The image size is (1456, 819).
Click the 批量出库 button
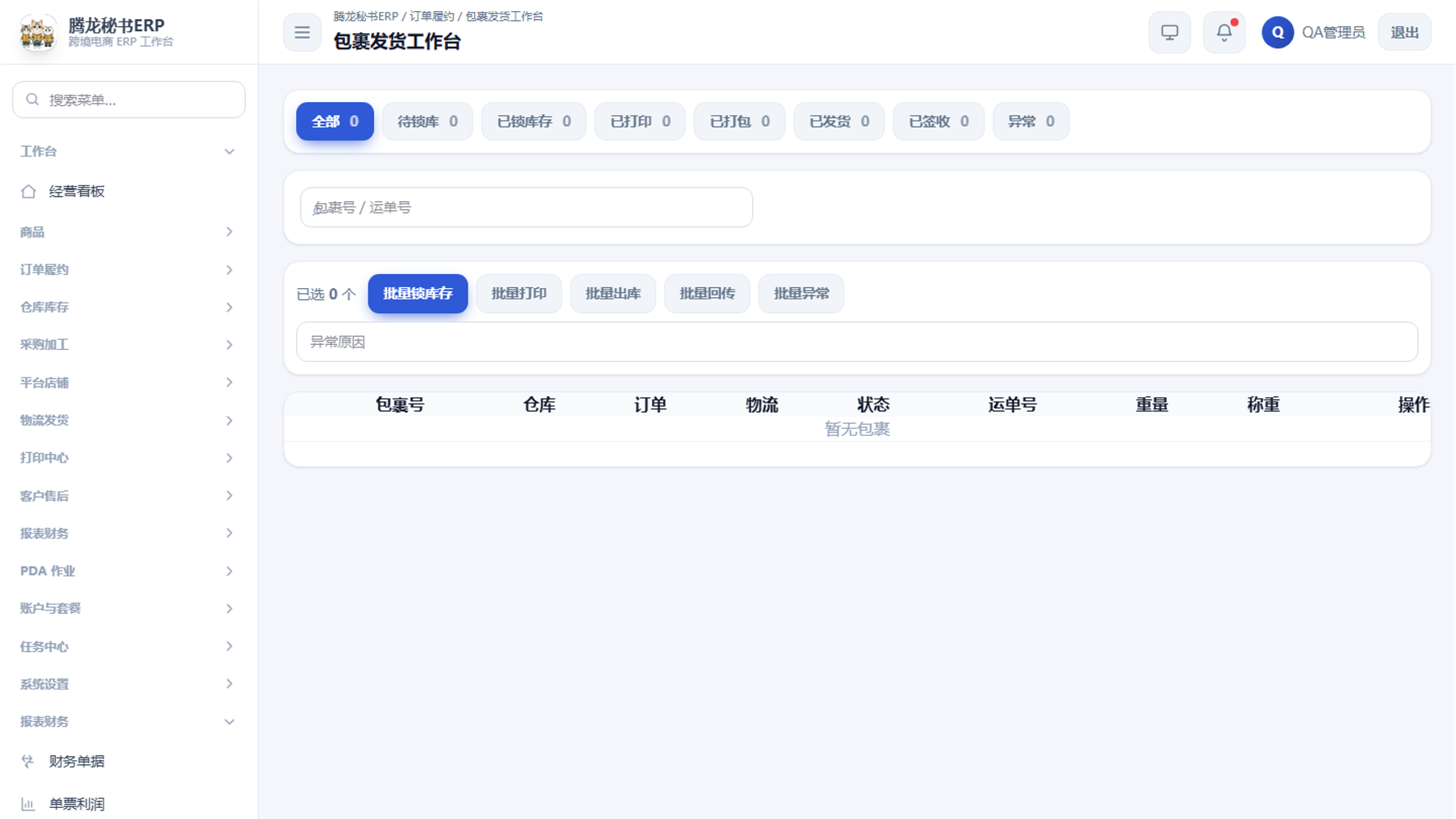click(613, 293)
